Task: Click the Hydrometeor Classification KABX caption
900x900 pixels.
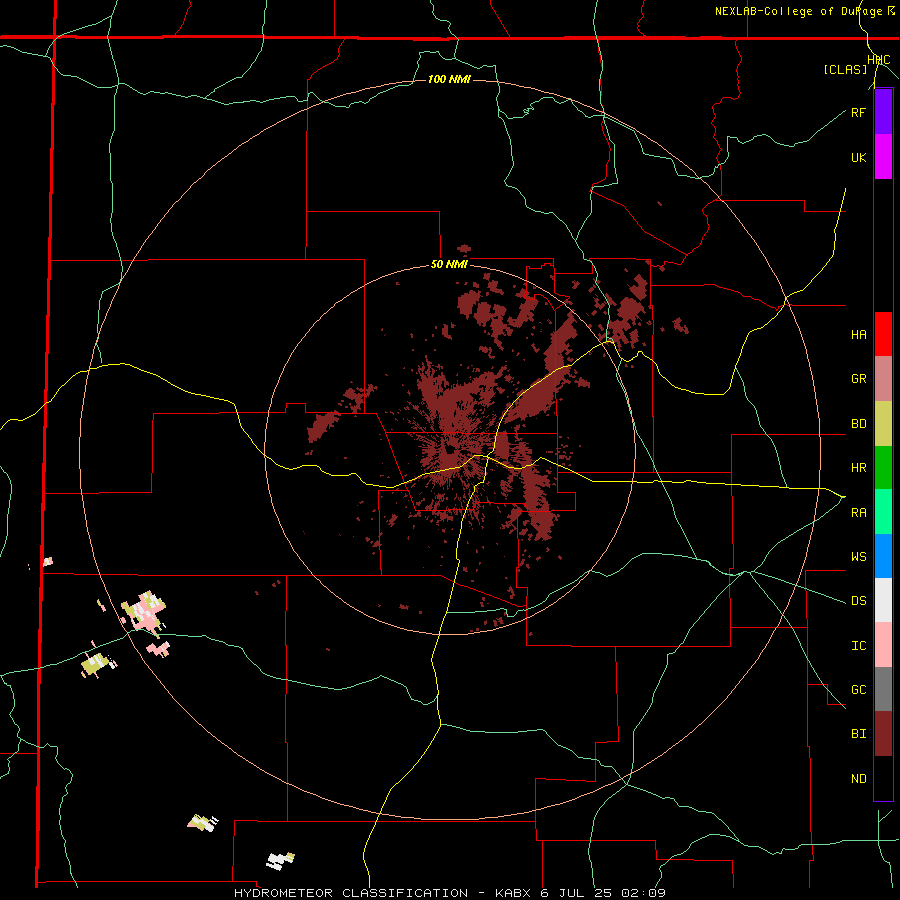Action: (449, 893)
